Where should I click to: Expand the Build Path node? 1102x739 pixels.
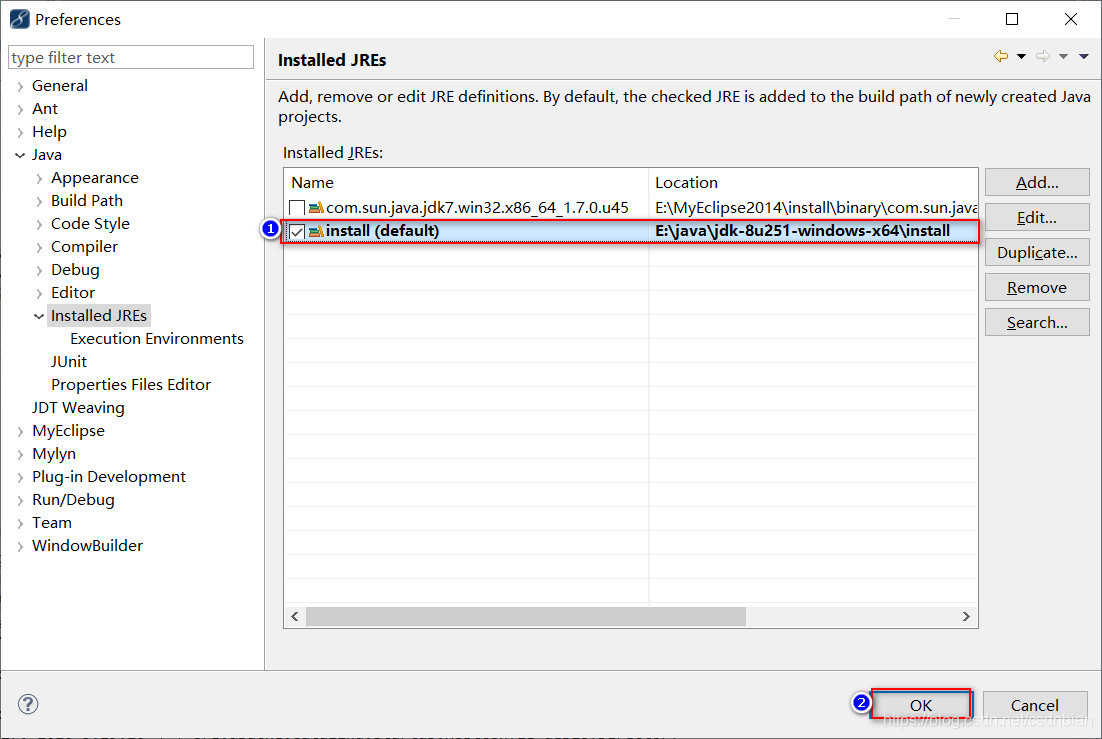(39, 202)
